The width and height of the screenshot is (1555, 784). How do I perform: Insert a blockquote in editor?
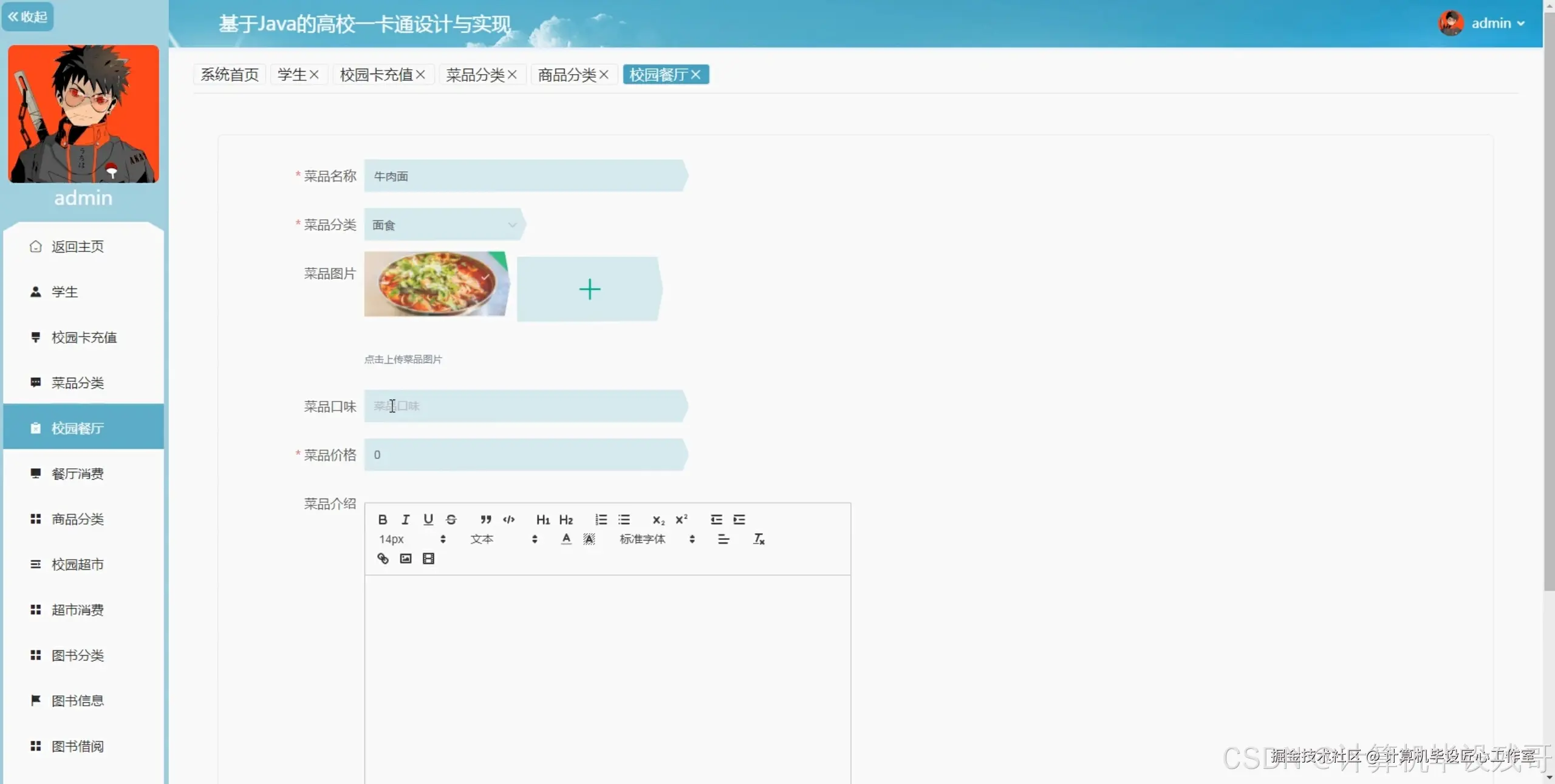click(485, 519)
